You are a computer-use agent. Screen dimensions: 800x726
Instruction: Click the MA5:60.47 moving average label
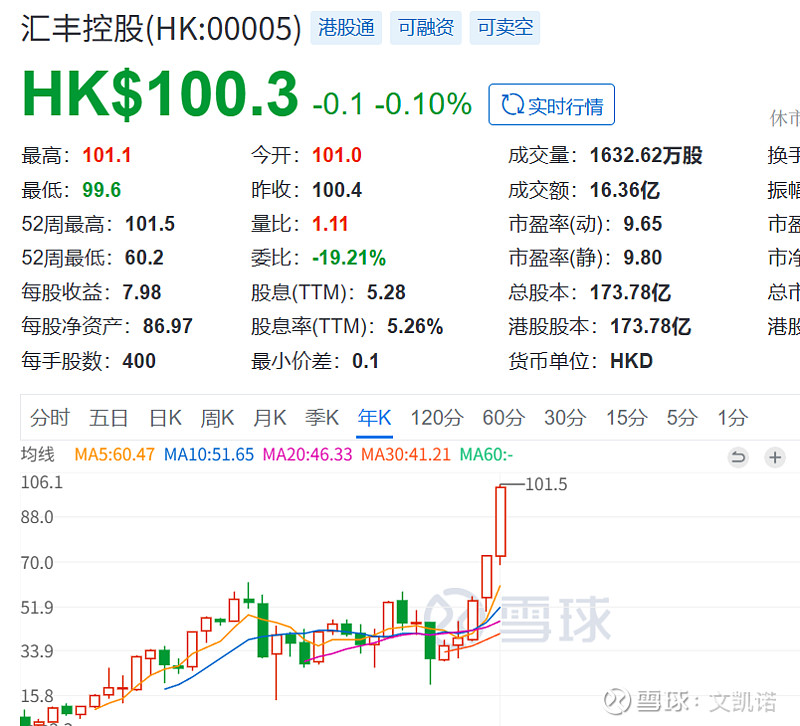click(x=114, y=454)
